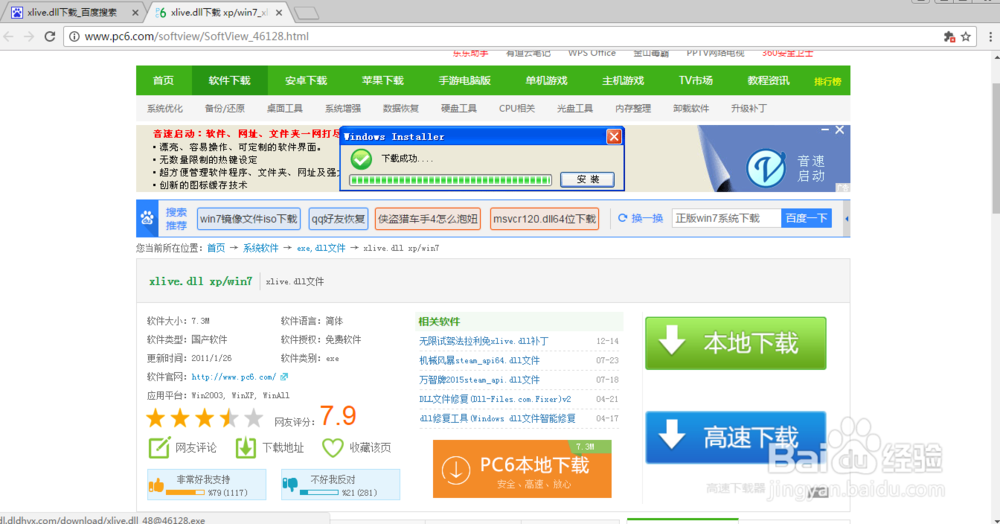Screen dimensions: 1000x524
Task: Click the site information icon in the address bar
Action: pyautogui.click(x=74, y=36)
